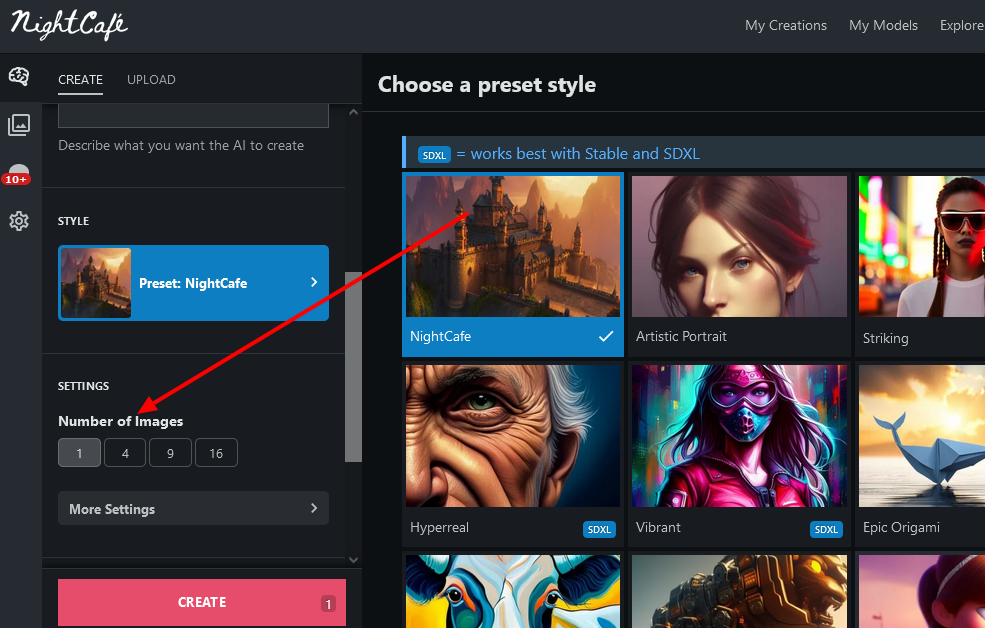
Task: Click the checkmark on NightCafe preset
Action: pyautogui.click(x=606, y=337)
